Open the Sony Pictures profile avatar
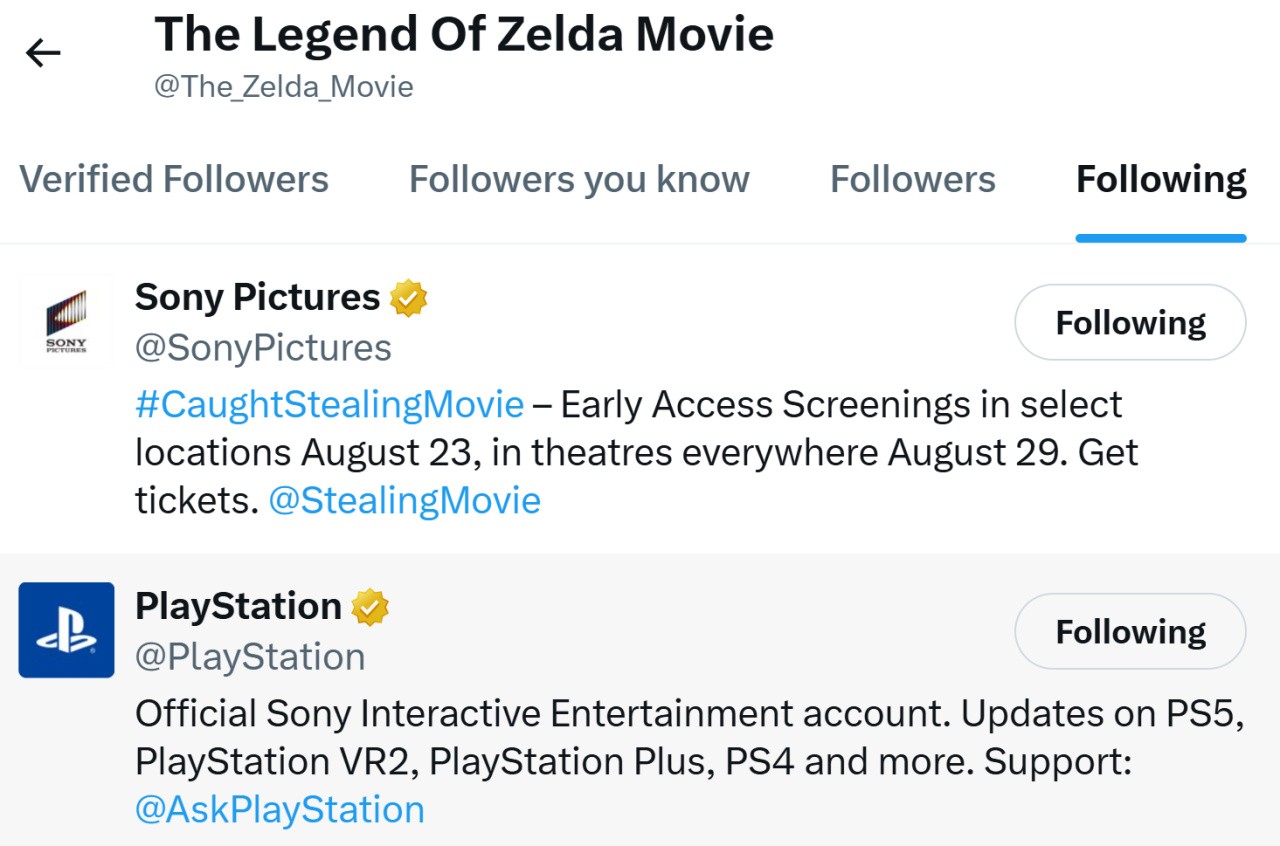1280x846 pixels. pyautogui.click(x=66, y=322)
